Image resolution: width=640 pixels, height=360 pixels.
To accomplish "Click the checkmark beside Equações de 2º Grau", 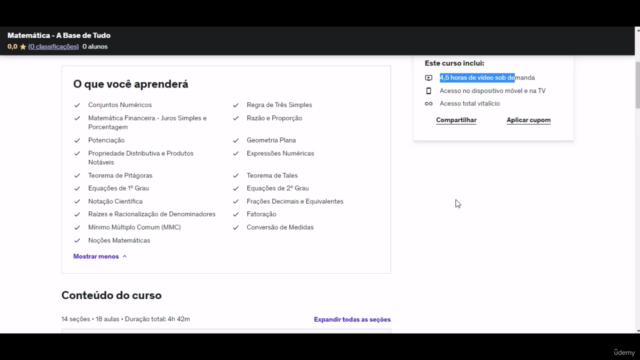I will coord(236,189).
